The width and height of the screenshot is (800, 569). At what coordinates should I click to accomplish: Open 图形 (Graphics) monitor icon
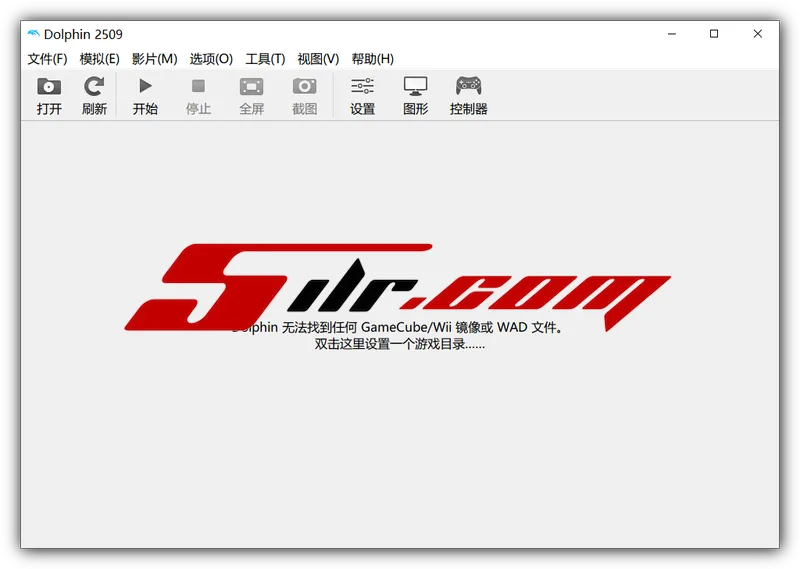(416, 87)
